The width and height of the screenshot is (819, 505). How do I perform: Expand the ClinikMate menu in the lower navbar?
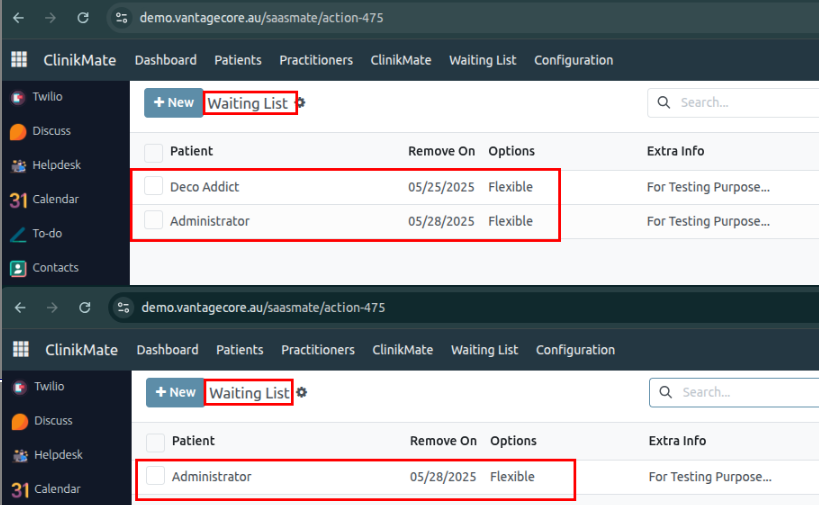[x=402, y=350]
